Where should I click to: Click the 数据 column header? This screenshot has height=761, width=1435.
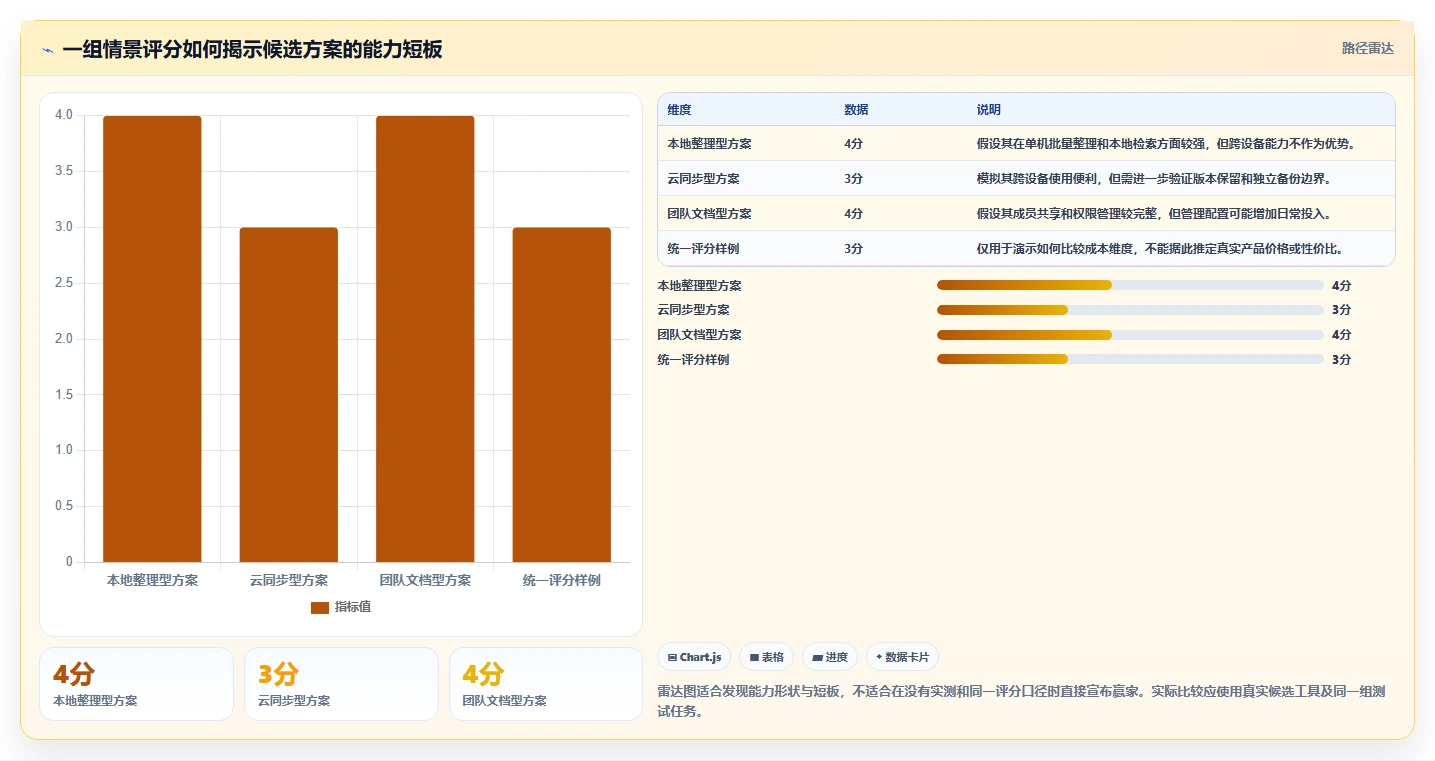tap(856, 110)
